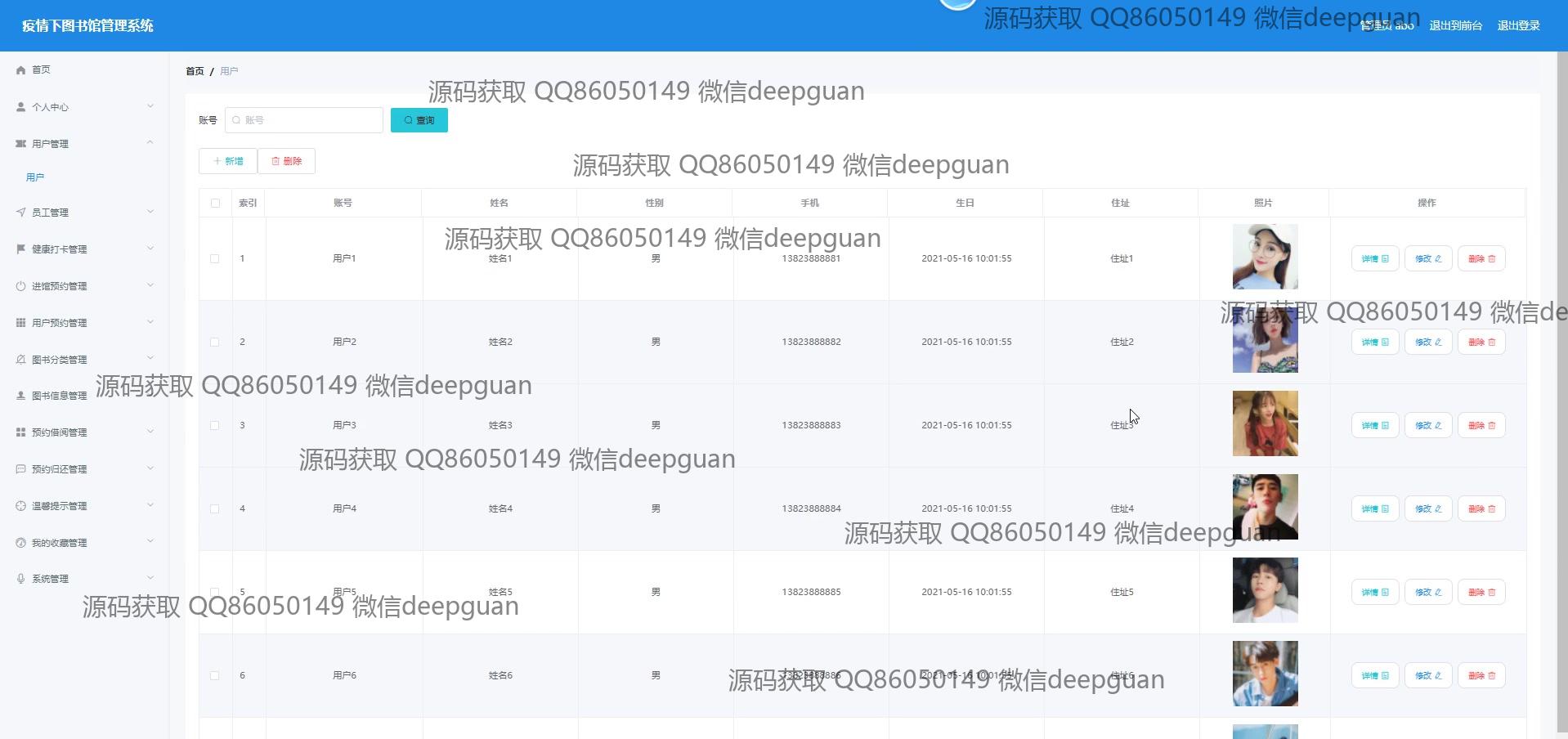Collapse the 用户管理 menu chevron
Image resolution: width=1568 pixels, height=739 pixels.
tap(150, 143)
